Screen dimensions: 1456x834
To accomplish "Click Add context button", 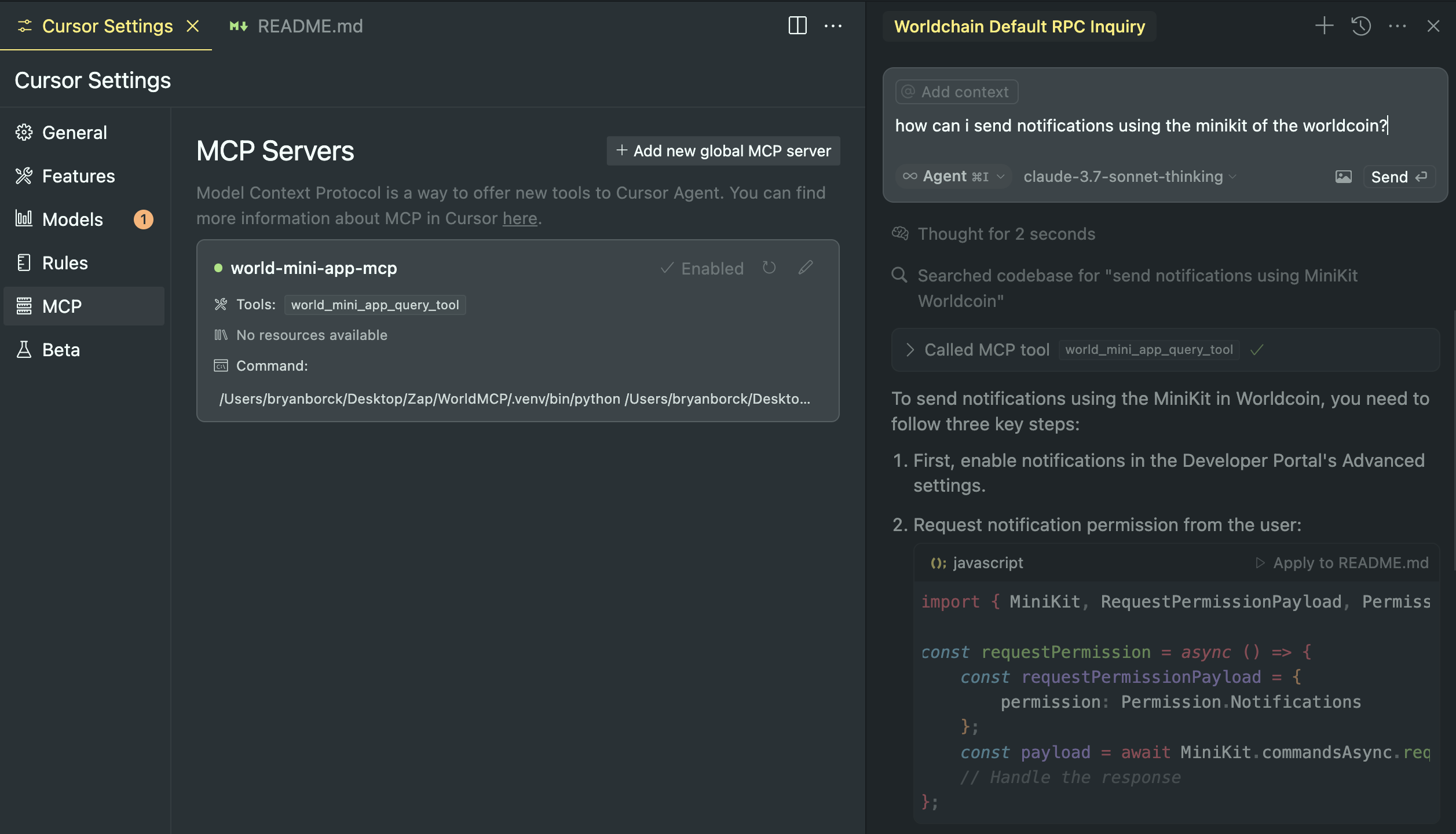I will pyautogui.click(x=957, y=92).
